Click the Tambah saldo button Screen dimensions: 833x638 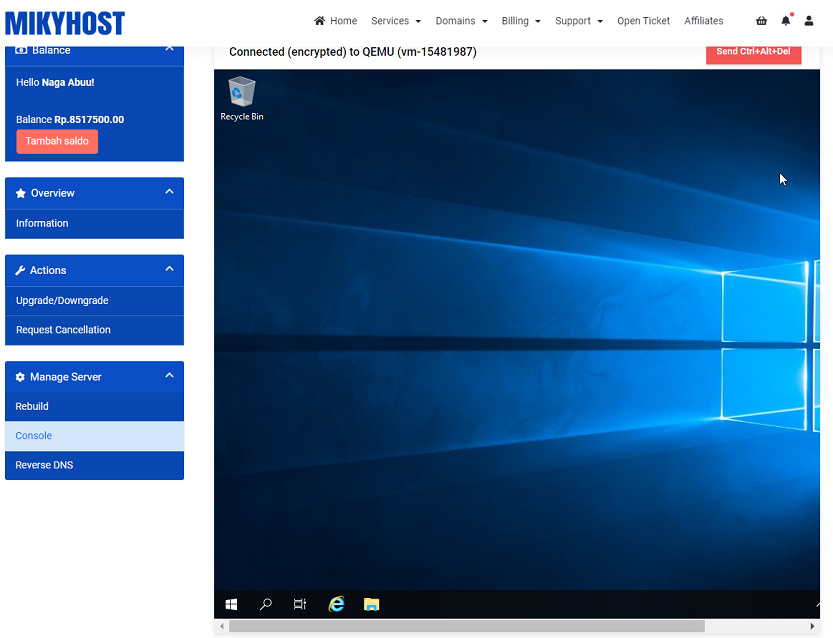coord(57,141)
